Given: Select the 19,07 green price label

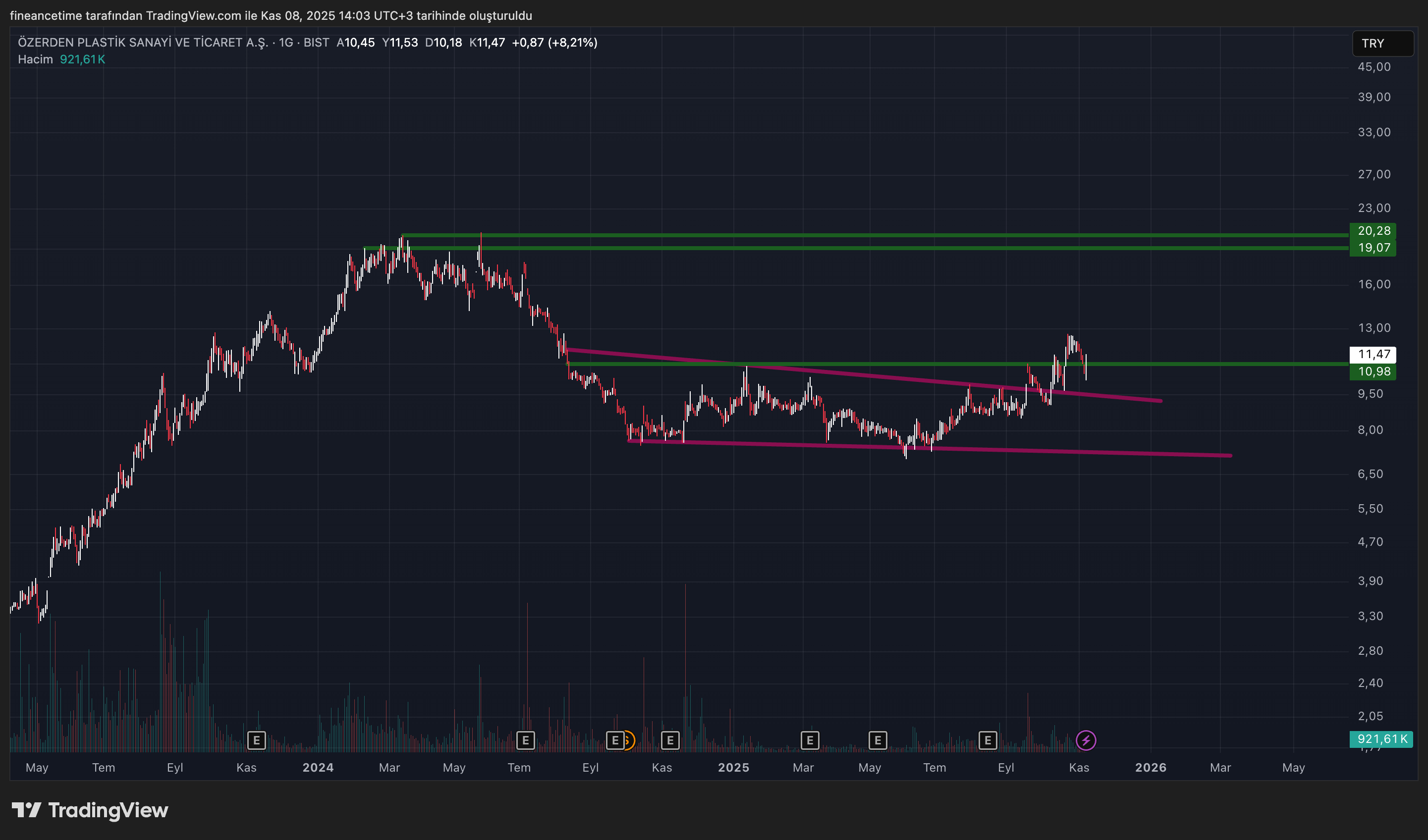Looking at the screenshot, I should point(1373,248).
